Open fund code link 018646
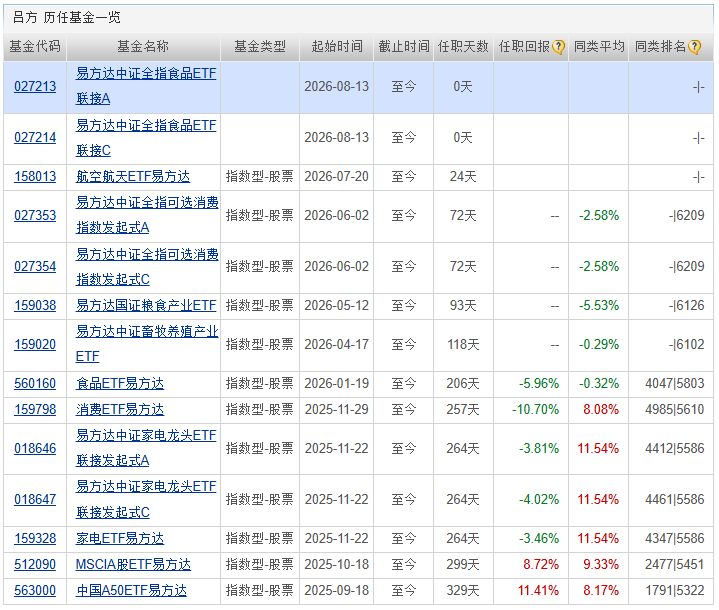Viewport: 719px width, 610px height. point(35,448)
